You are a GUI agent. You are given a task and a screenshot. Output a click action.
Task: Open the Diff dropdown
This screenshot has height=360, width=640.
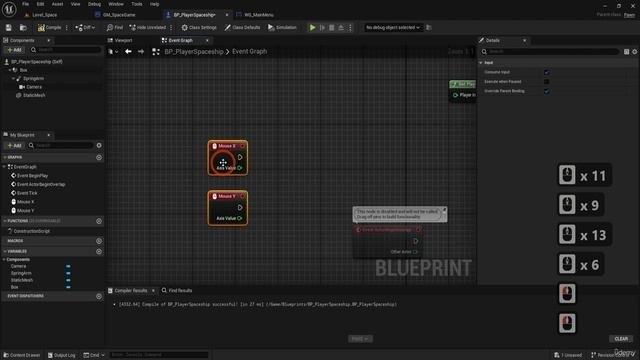click(x=85, y=27)
